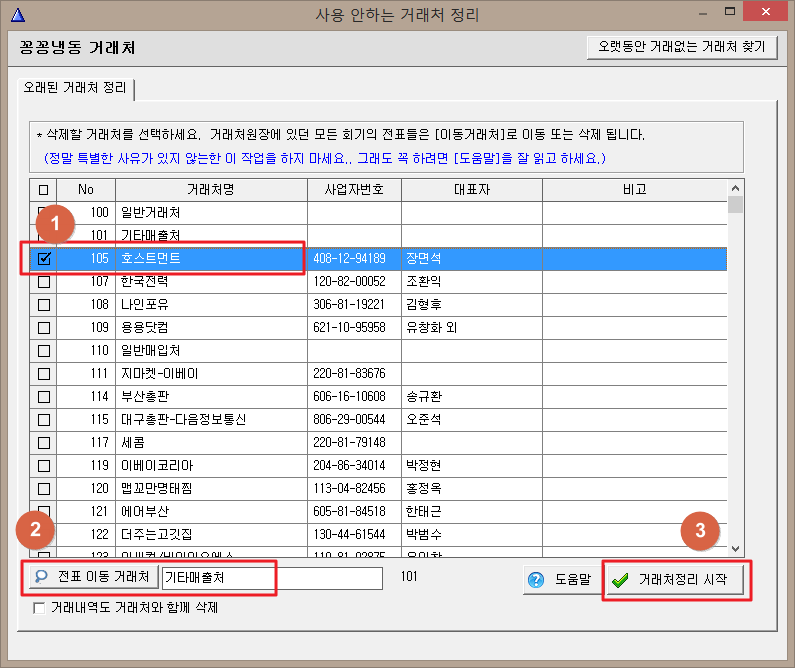Click representative 유창화 외
The width and height of the screenshot is (795, 668).
tap(431, 328)
